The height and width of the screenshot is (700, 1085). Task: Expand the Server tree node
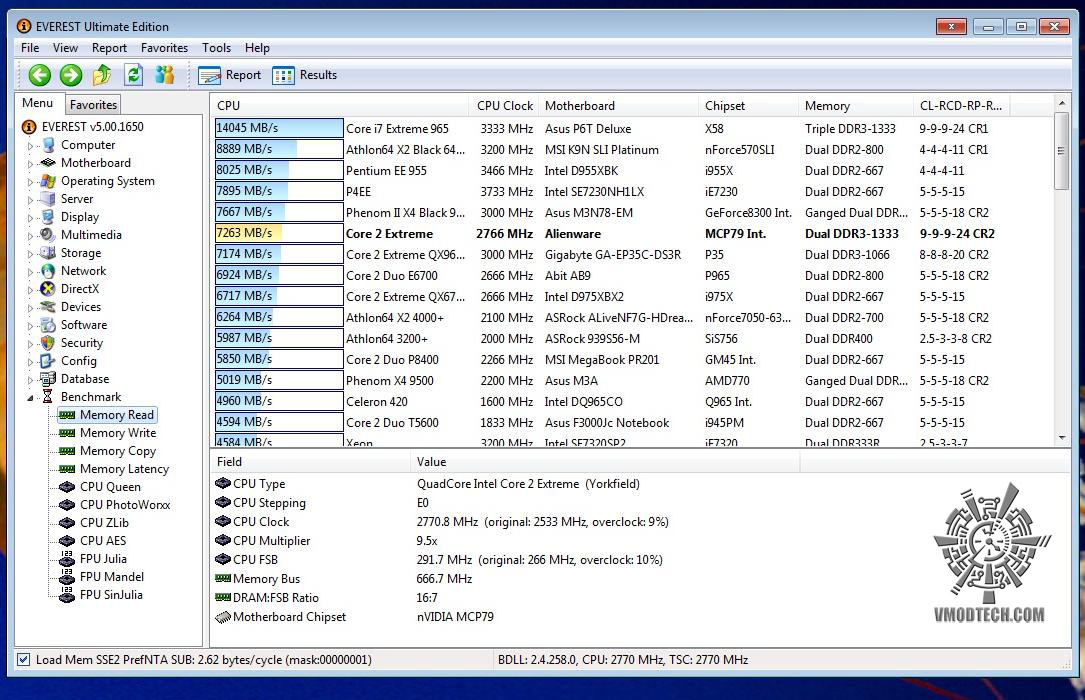coord(30,199)
